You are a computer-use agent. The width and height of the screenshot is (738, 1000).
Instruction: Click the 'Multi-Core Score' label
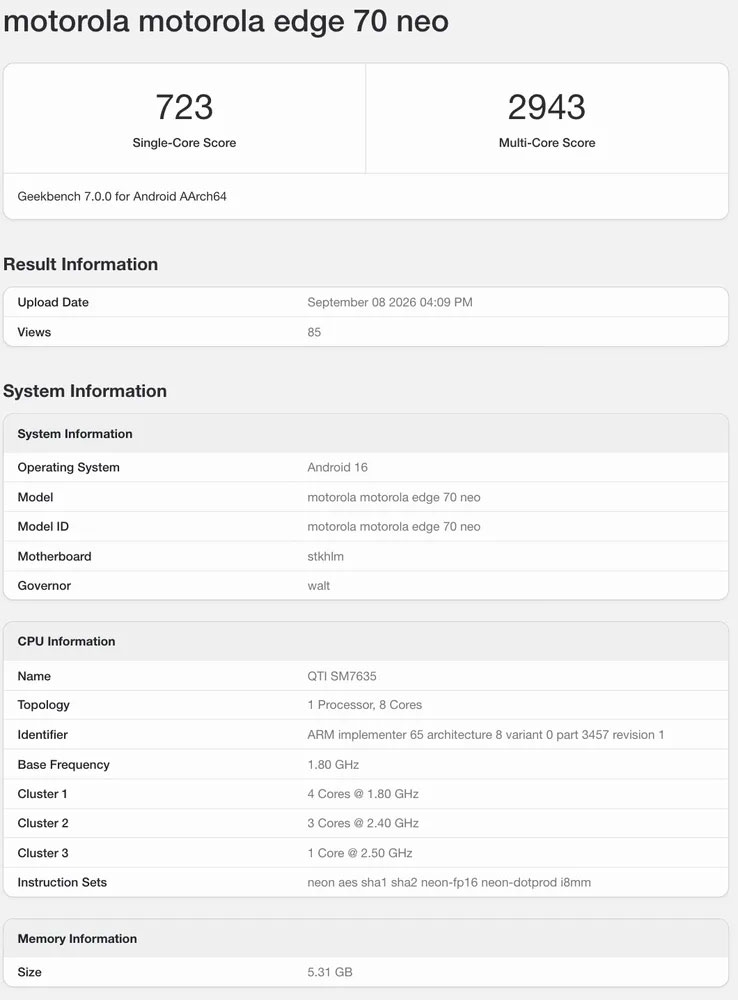[547, 143]
